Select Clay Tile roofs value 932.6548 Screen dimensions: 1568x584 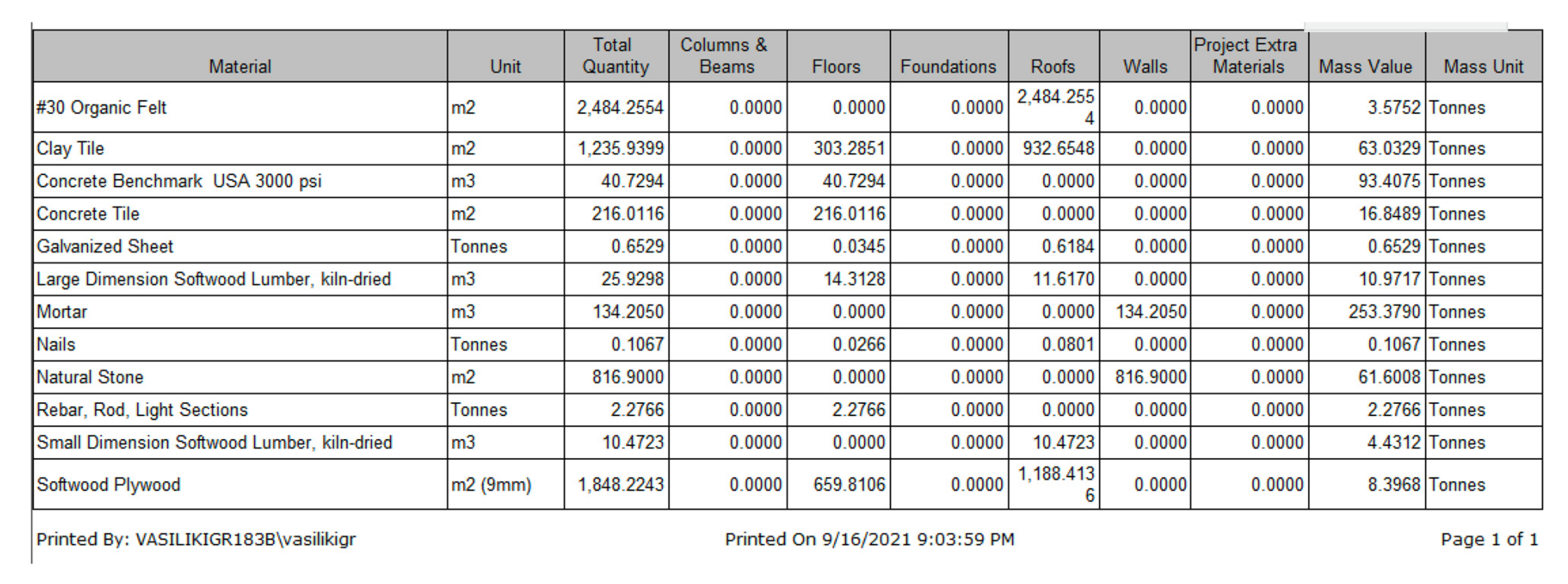pos(1058,148)
